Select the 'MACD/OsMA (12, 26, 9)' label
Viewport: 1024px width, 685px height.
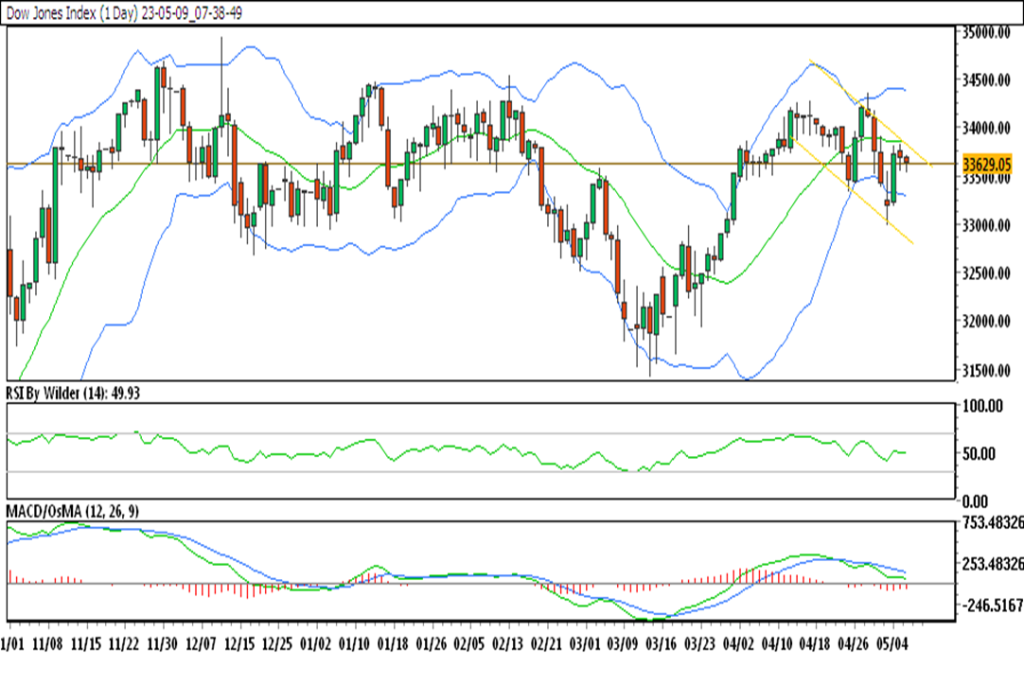point(72,511)
